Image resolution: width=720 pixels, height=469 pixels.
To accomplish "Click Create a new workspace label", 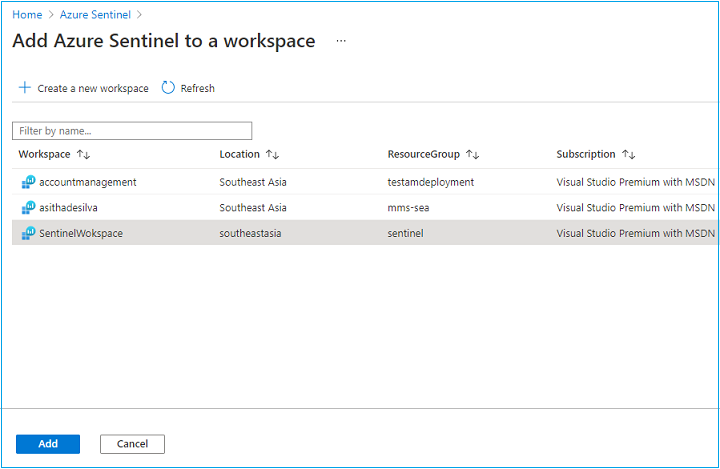I will (93, 88).
